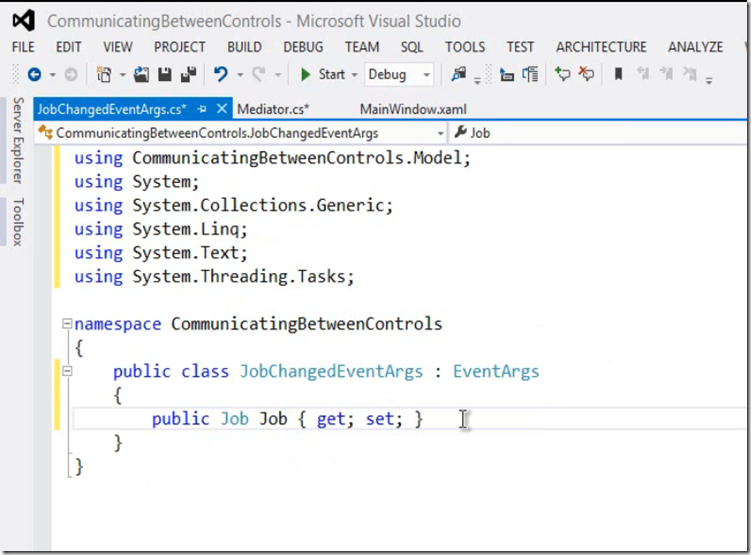Open the Job member navigation dropdown

point(599,133)
